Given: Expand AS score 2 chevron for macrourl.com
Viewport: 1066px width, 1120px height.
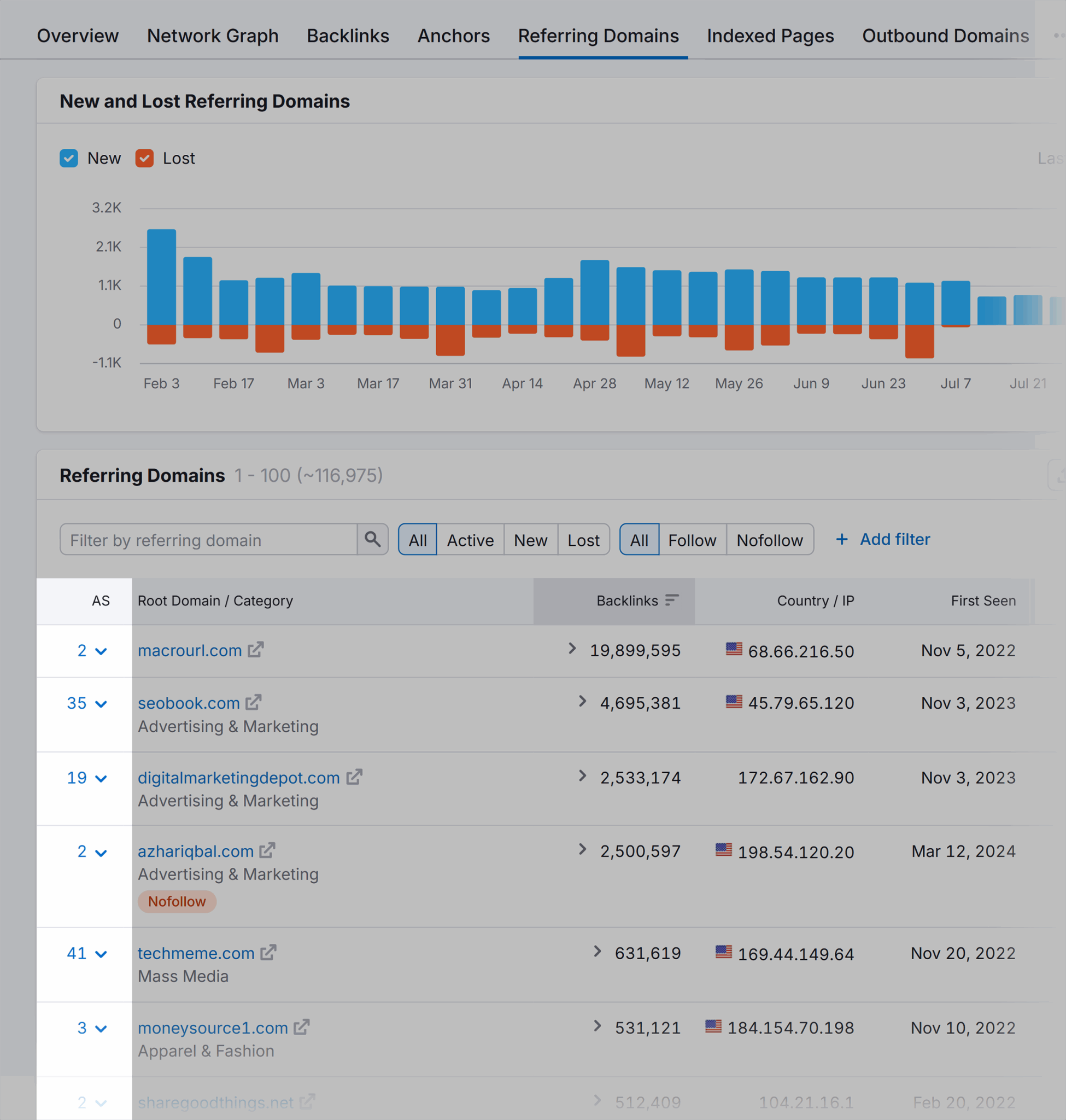Looking at the screenshot, I should coord(101,651).
